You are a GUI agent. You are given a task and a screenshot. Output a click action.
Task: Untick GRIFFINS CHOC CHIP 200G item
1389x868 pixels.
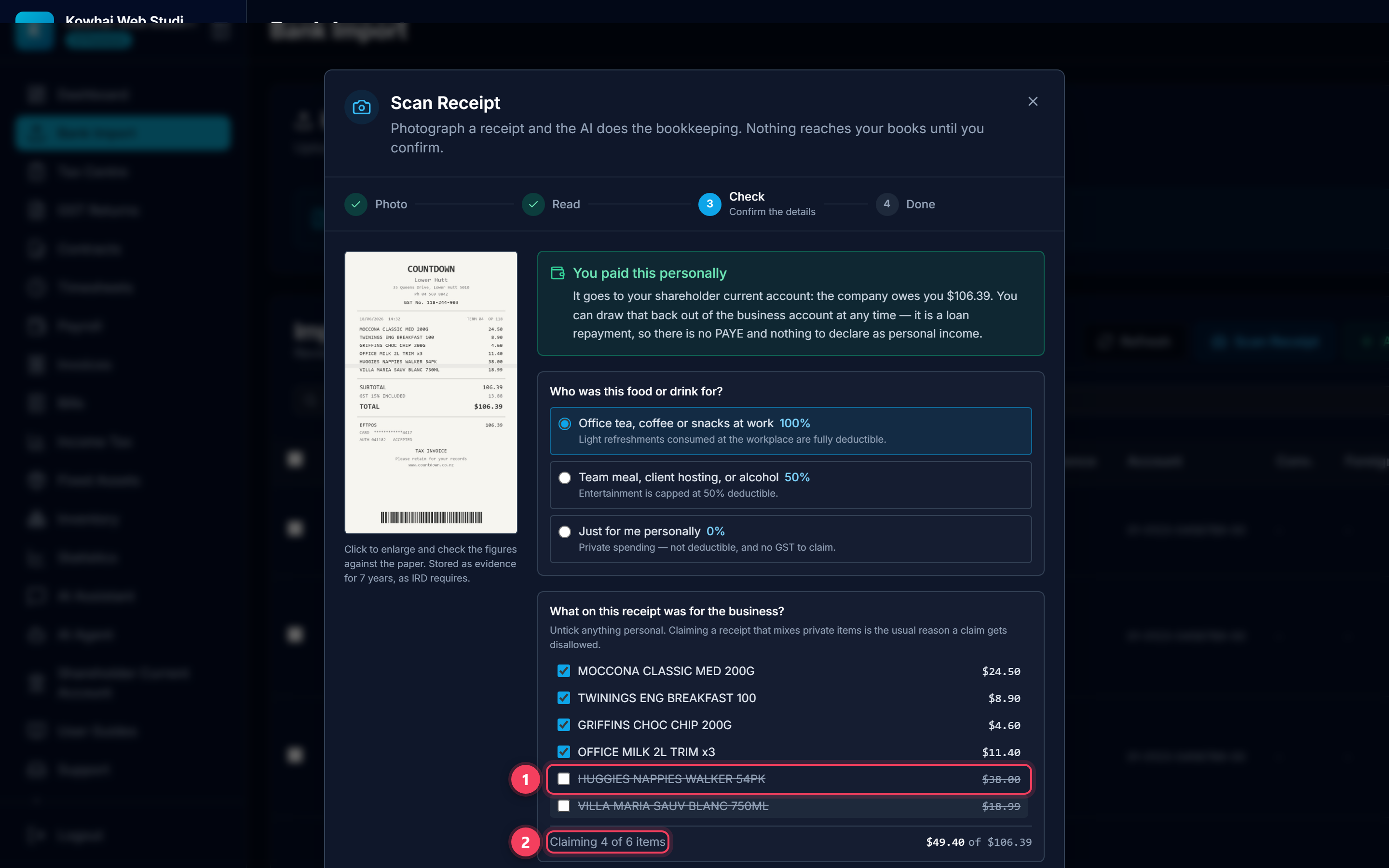(x=564, y=725)
